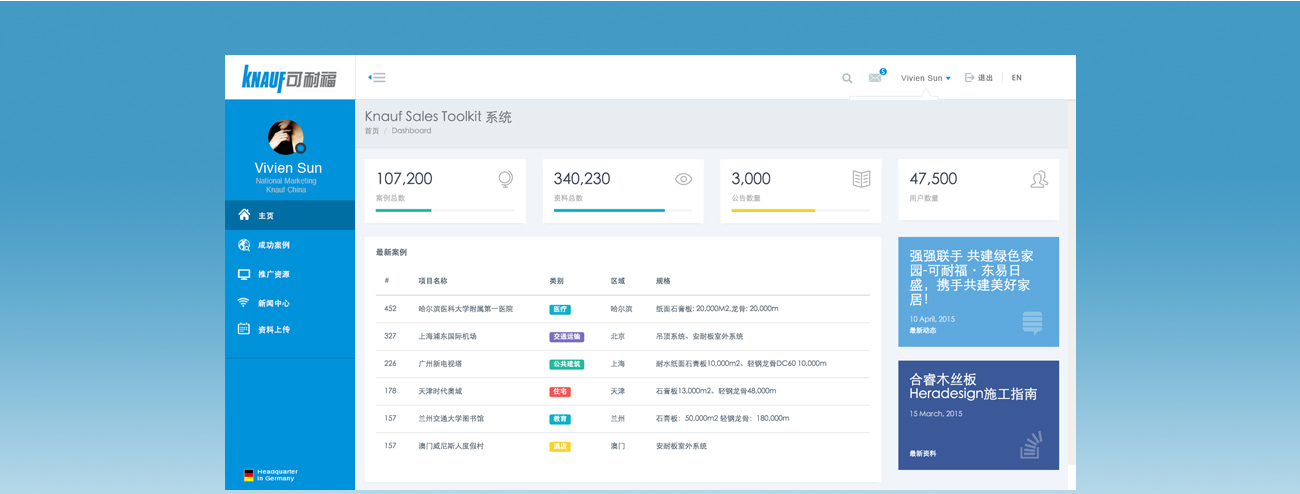Open the 资料上传 menu item

[x=290, y=329]
